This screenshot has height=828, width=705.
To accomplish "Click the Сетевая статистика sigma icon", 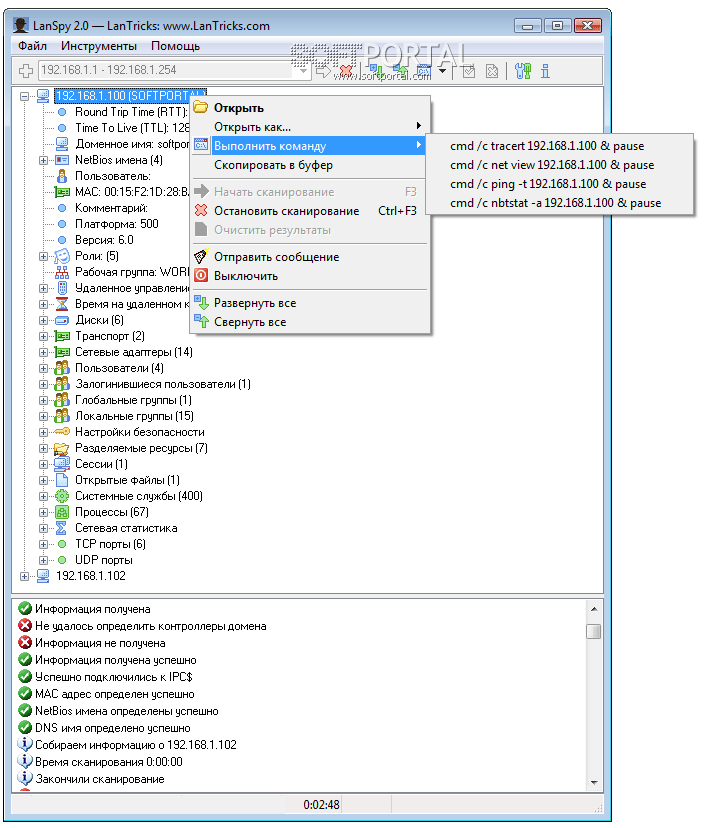I will [x=62, y=528].
